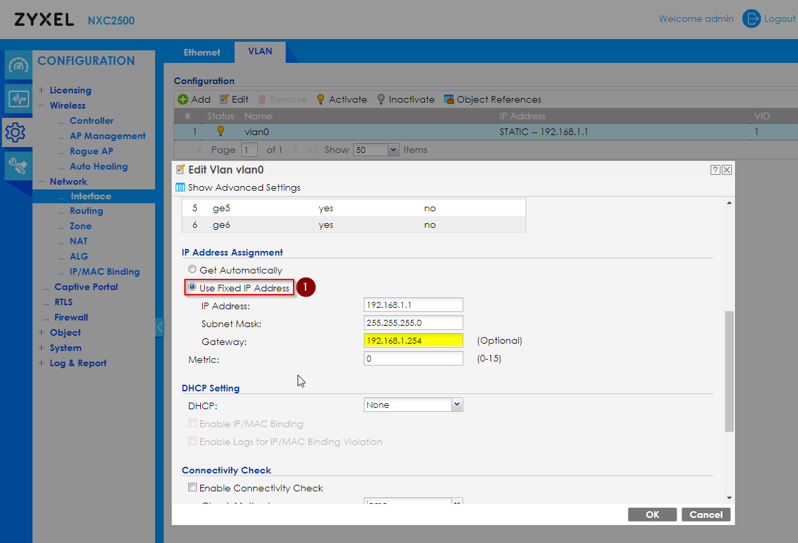798x543 pixels.
Task: Select the Configuration gear icon
Action: pyautogui.click(x=16, y=132)
